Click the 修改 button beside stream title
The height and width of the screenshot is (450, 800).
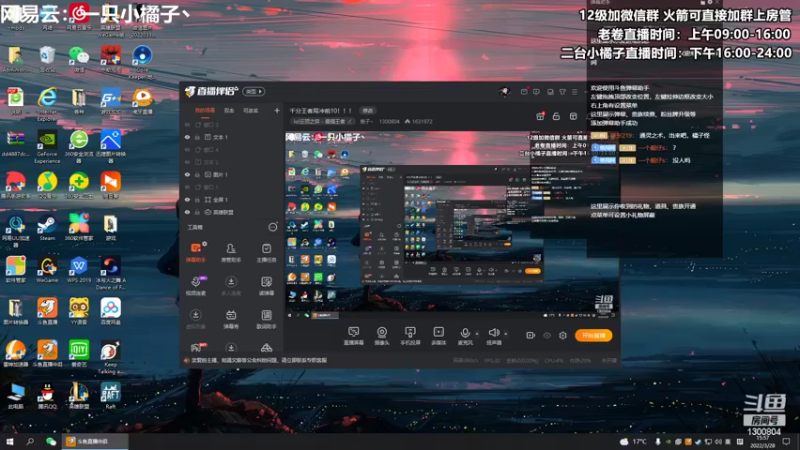368,110
